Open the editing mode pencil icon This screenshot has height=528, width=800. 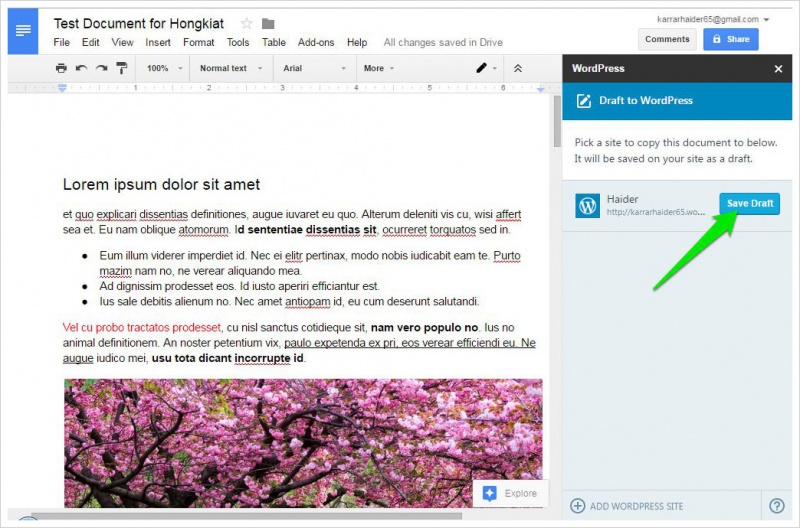pos(481,68)
